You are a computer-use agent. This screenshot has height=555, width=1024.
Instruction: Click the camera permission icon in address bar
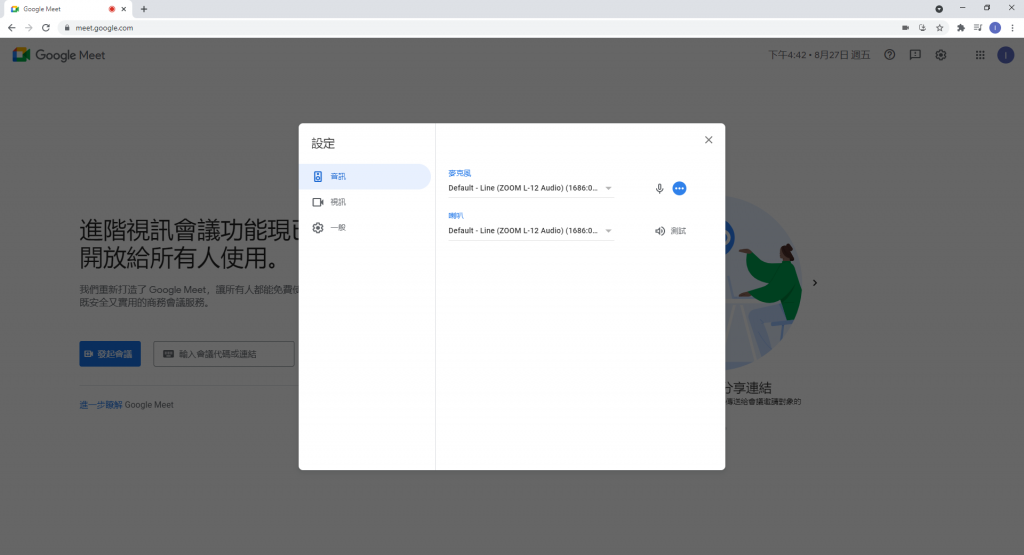pos(905,28)
